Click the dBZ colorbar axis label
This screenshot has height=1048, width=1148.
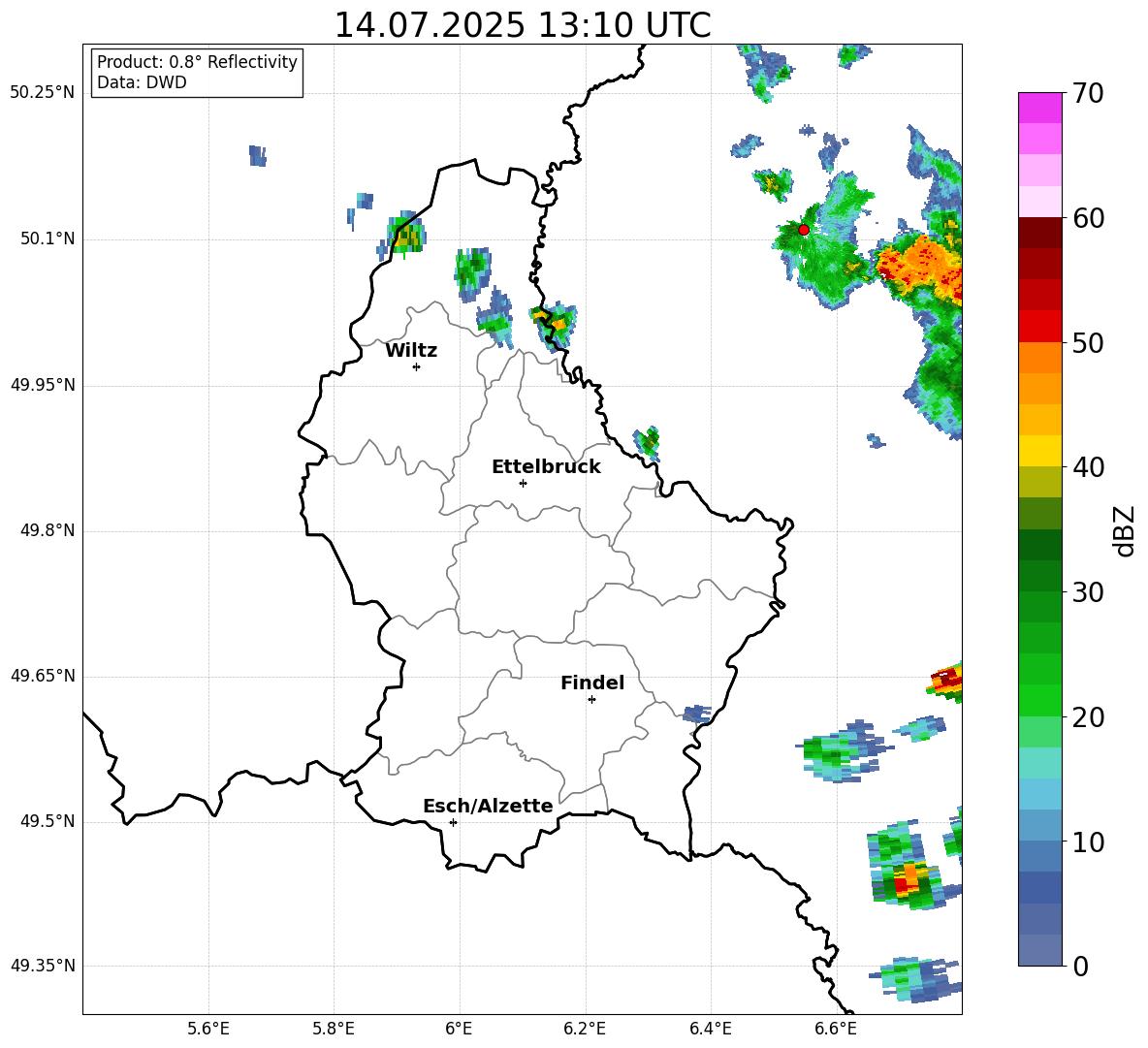1126,530
